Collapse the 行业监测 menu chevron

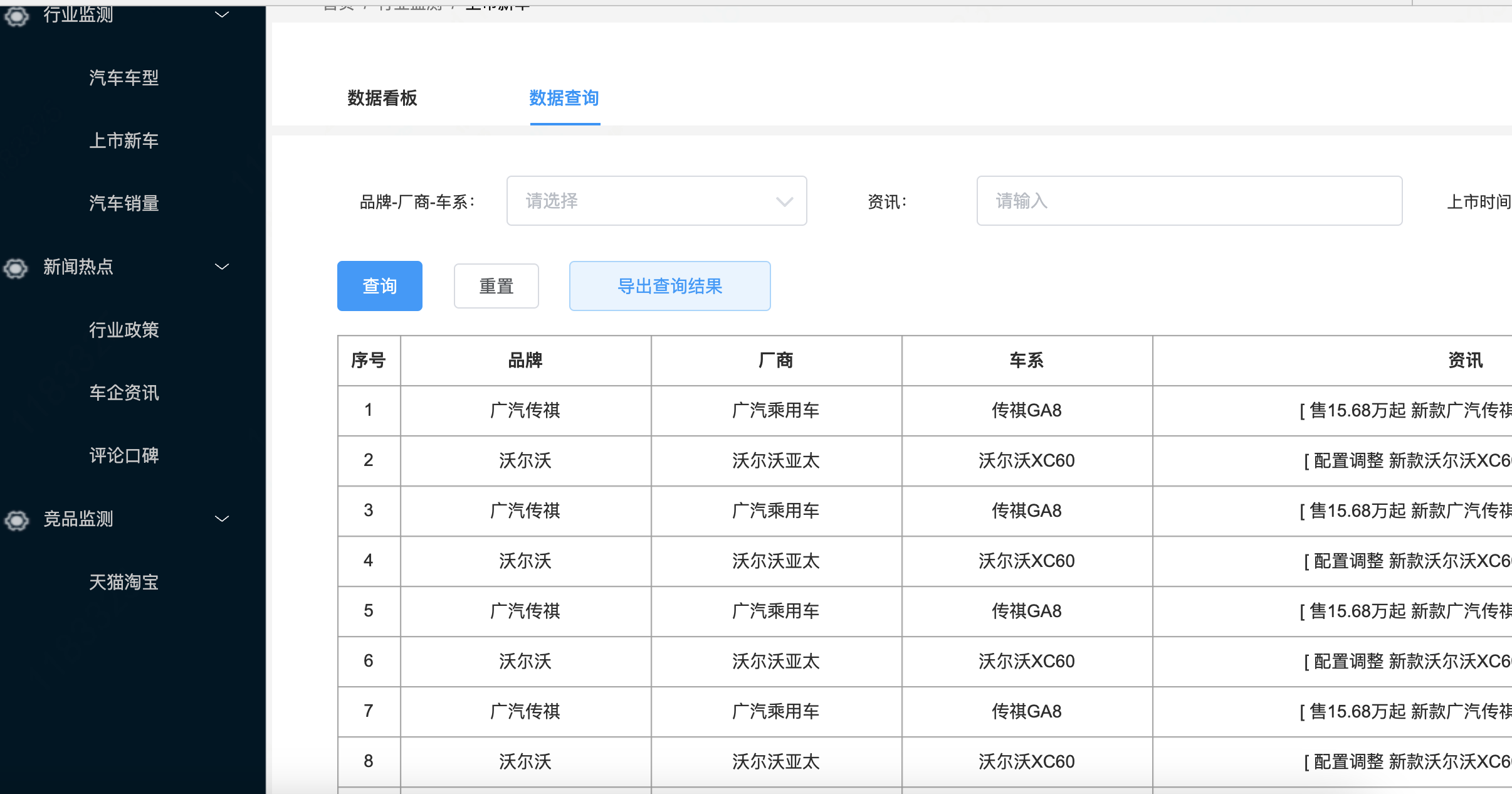click(x=222, y=14)
